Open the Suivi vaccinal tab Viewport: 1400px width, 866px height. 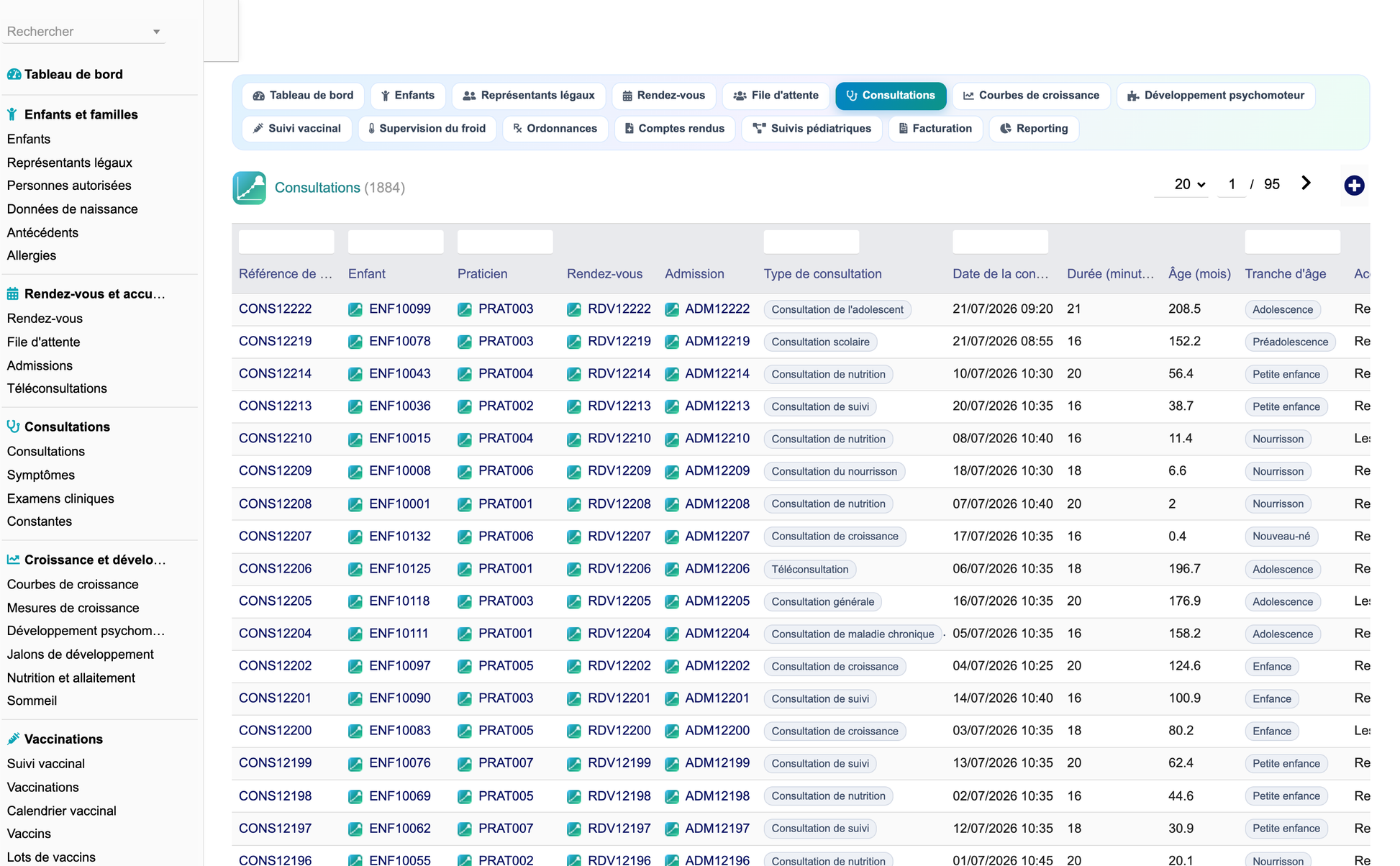pos(296,129)
